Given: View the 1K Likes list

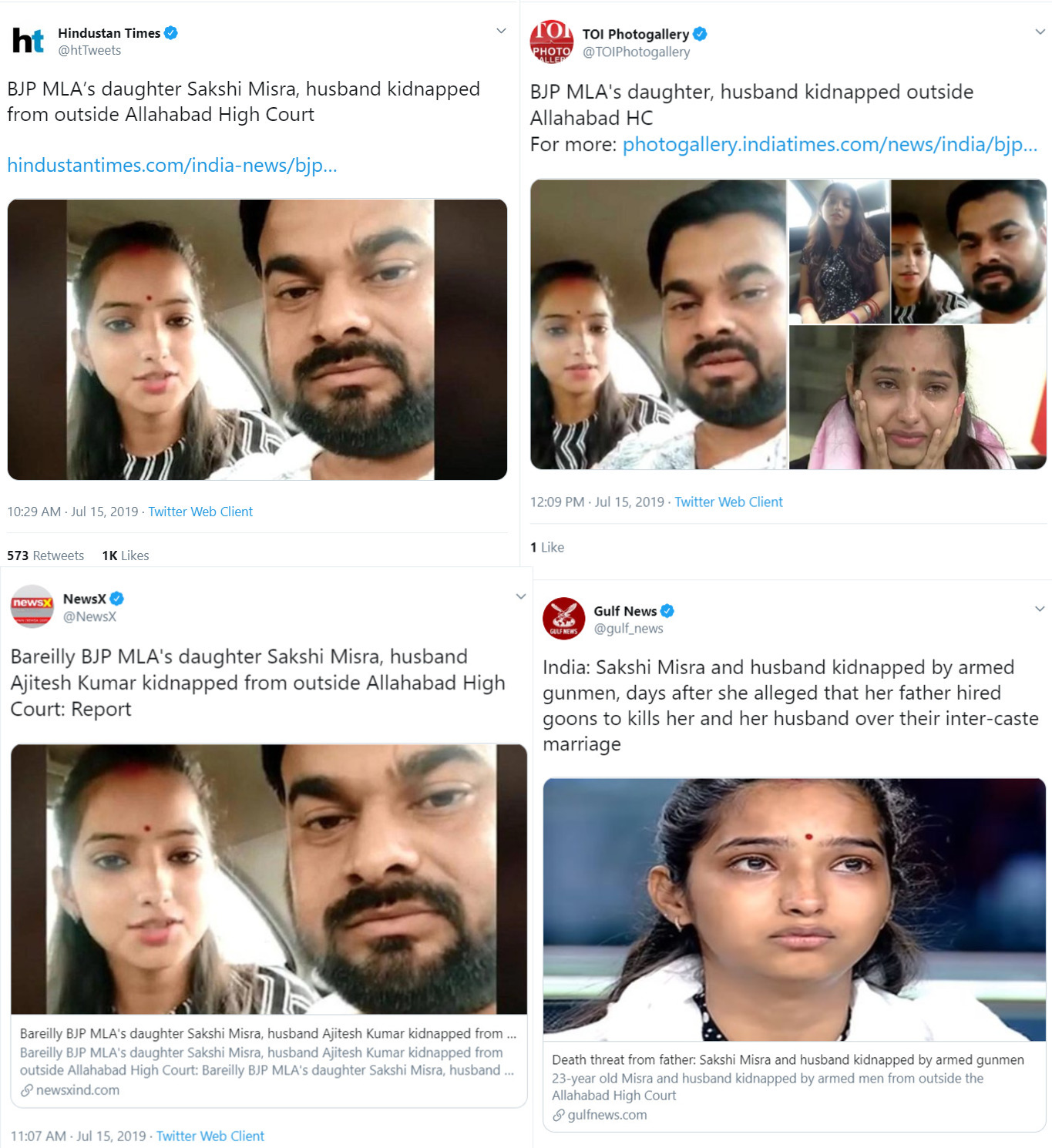Looking at the screenshot, I should click(126, 556).
